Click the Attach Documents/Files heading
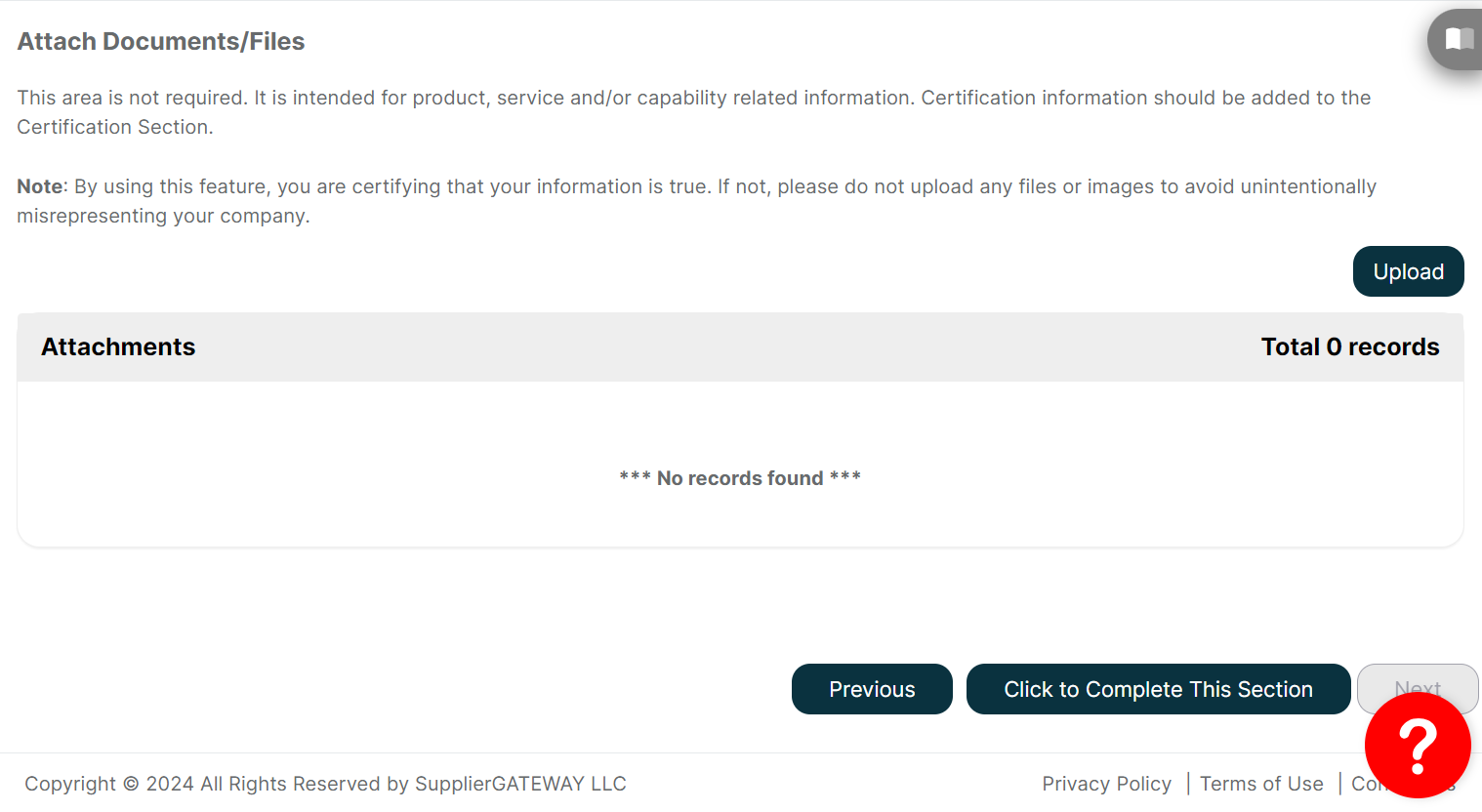 click(161, 41)
